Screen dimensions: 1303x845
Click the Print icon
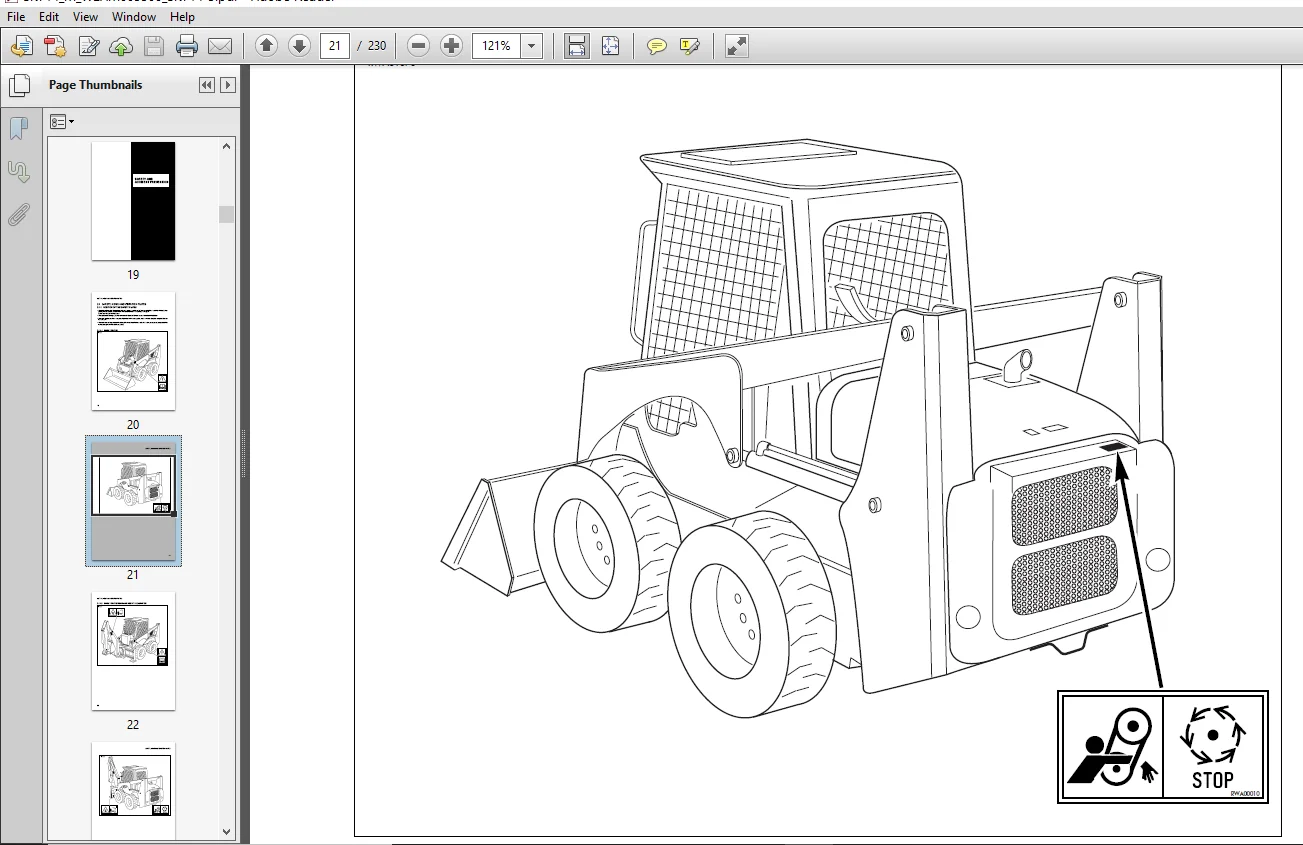[x=187, y=46]
